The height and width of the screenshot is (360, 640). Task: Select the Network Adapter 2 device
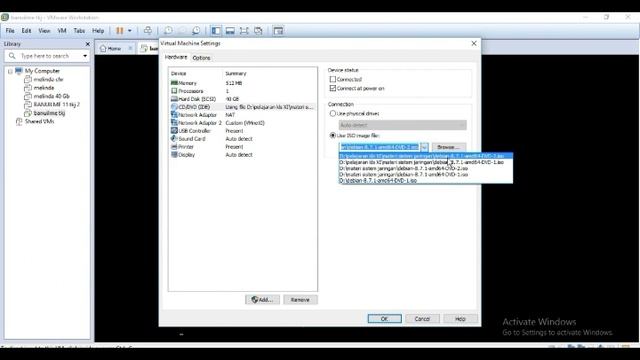pyautogui.click(x=242, y=123)
